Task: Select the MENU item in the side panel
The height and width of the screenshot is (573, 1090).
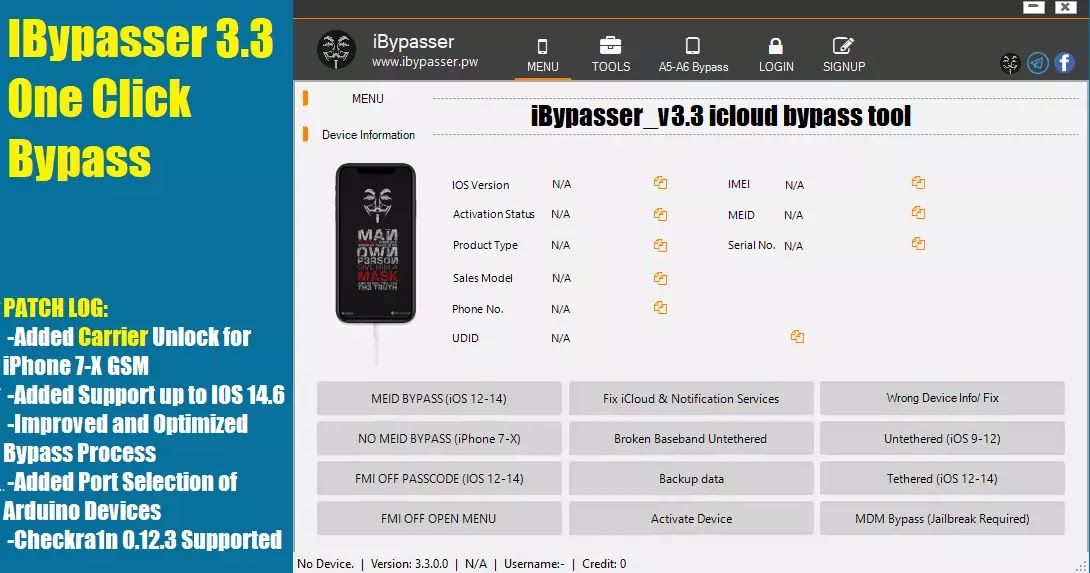Action: [x=367, y=99]
